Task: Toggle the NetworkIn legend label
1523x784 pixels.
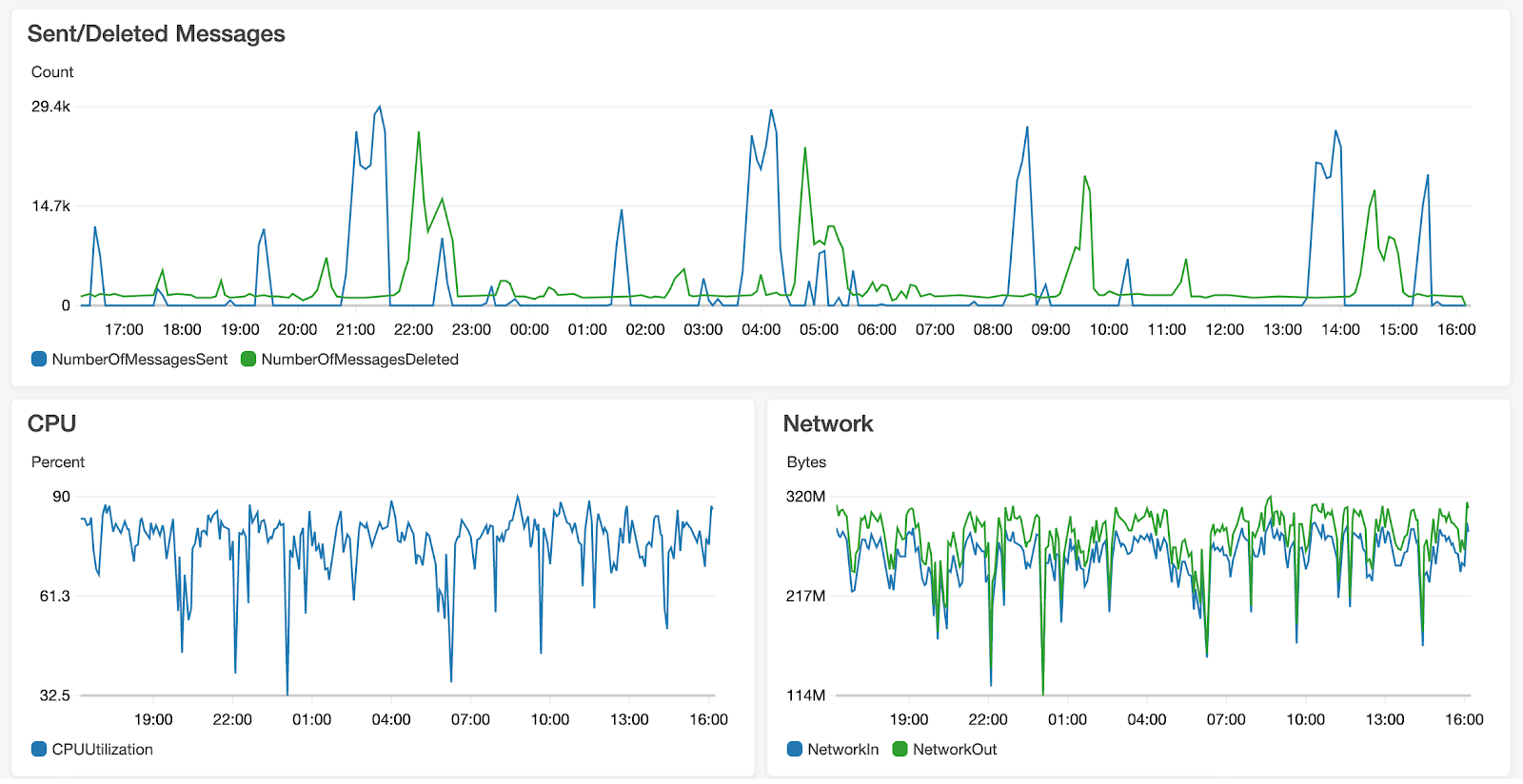Action: point(843,750)
